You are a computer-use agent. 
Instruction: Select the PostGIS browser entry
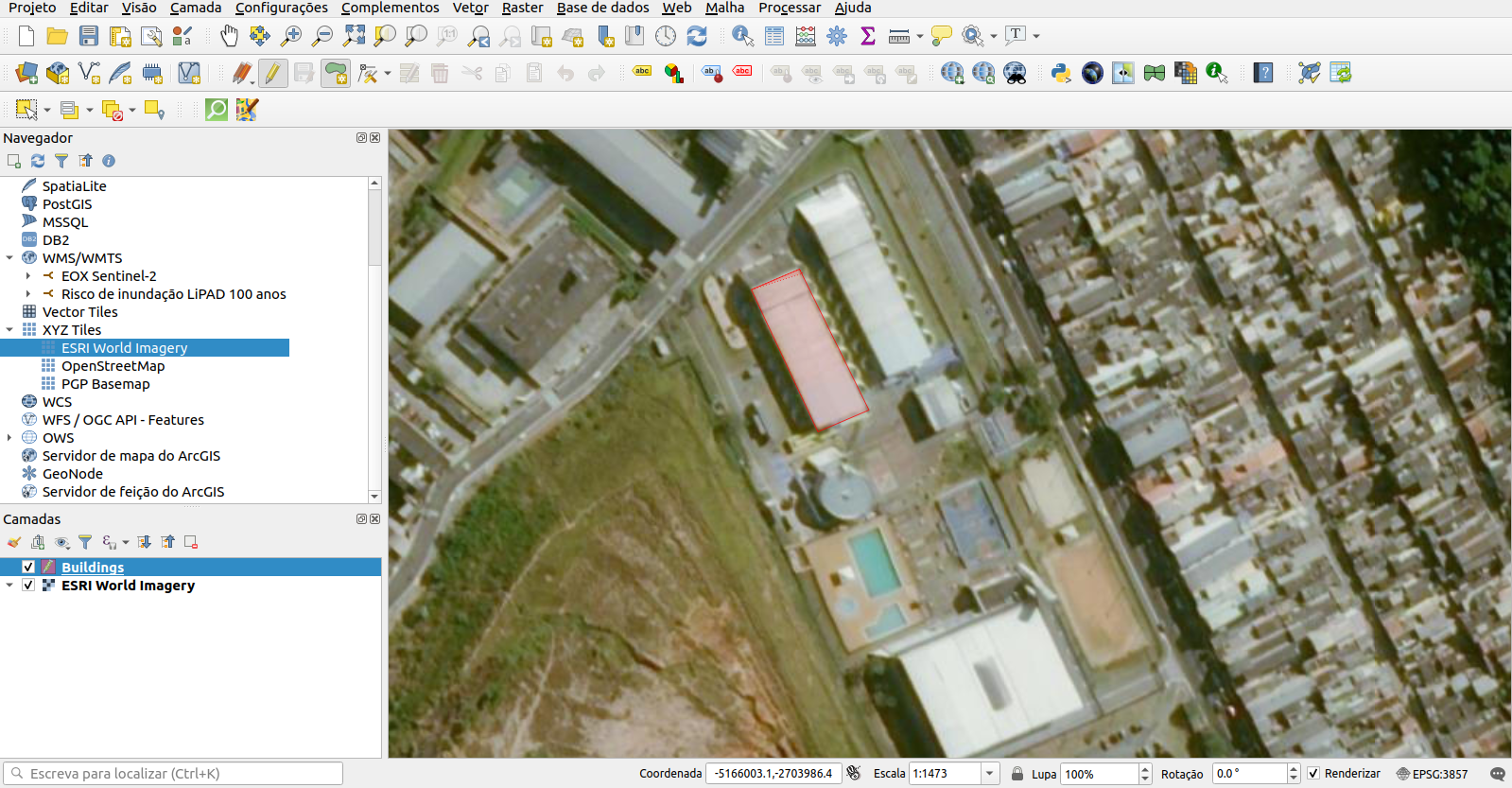click(67, 204)
